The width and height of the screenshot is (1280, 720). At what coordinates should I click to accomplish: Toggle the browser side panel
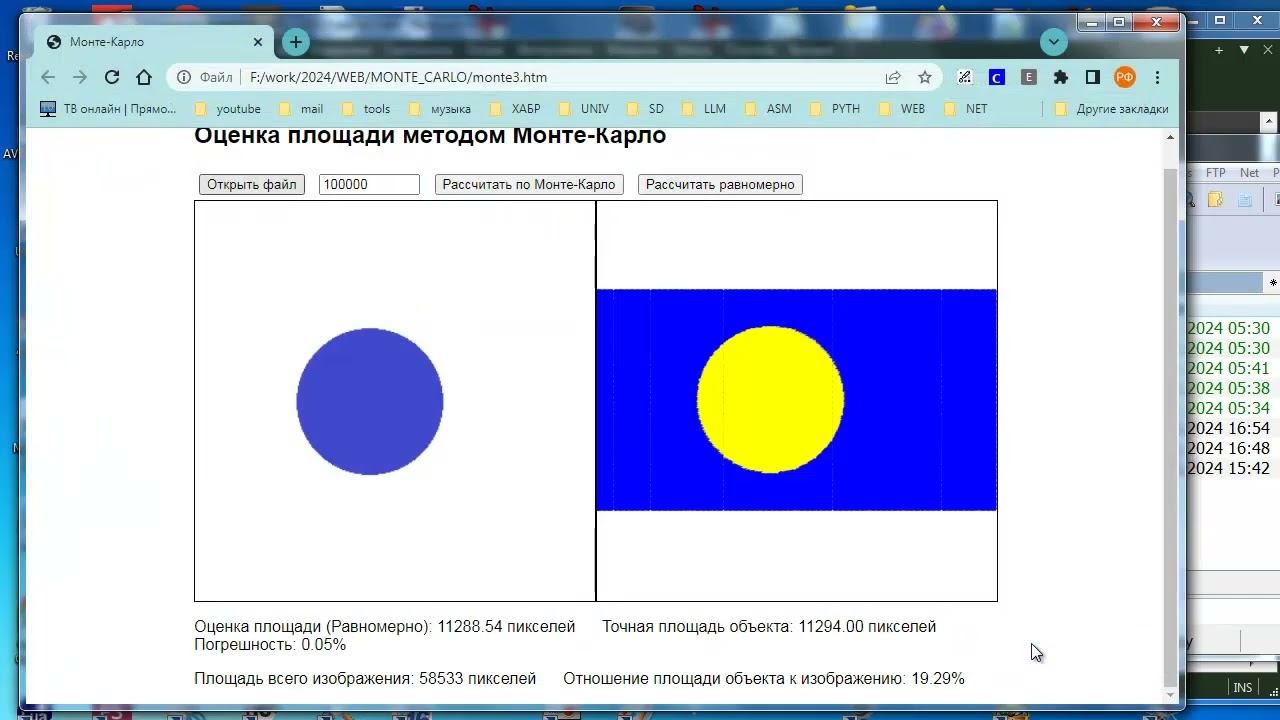[x=1093, y=77]
